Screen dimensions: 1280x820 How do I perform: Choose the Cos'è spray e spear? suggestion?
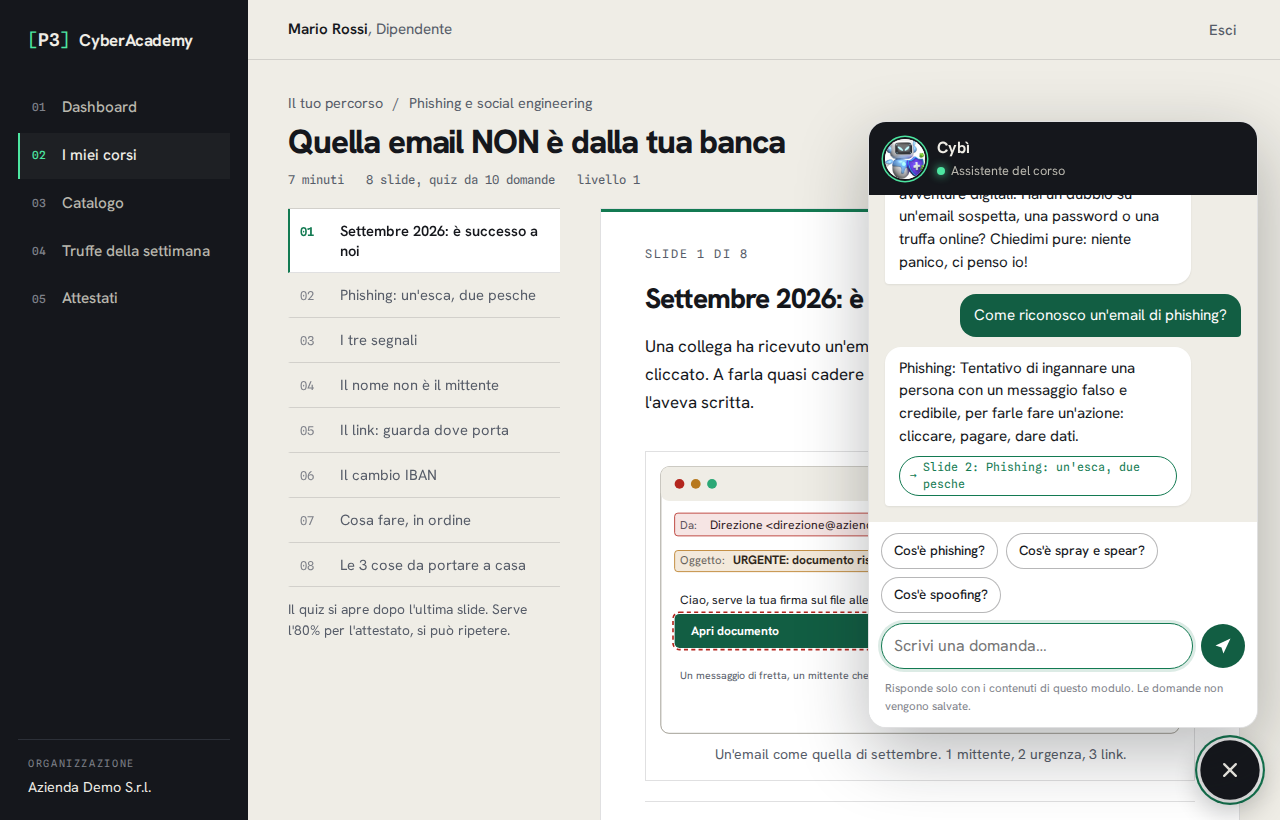point(1082,551)
